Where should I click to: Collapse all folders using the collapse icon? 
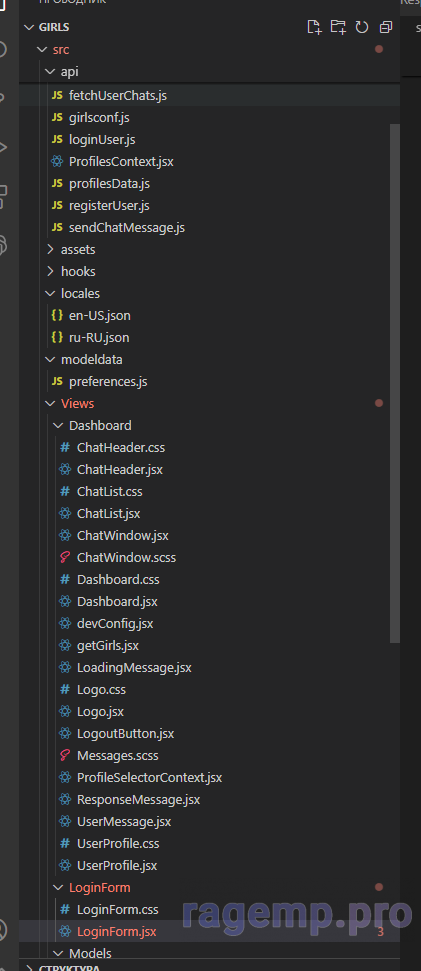point(386,27)
